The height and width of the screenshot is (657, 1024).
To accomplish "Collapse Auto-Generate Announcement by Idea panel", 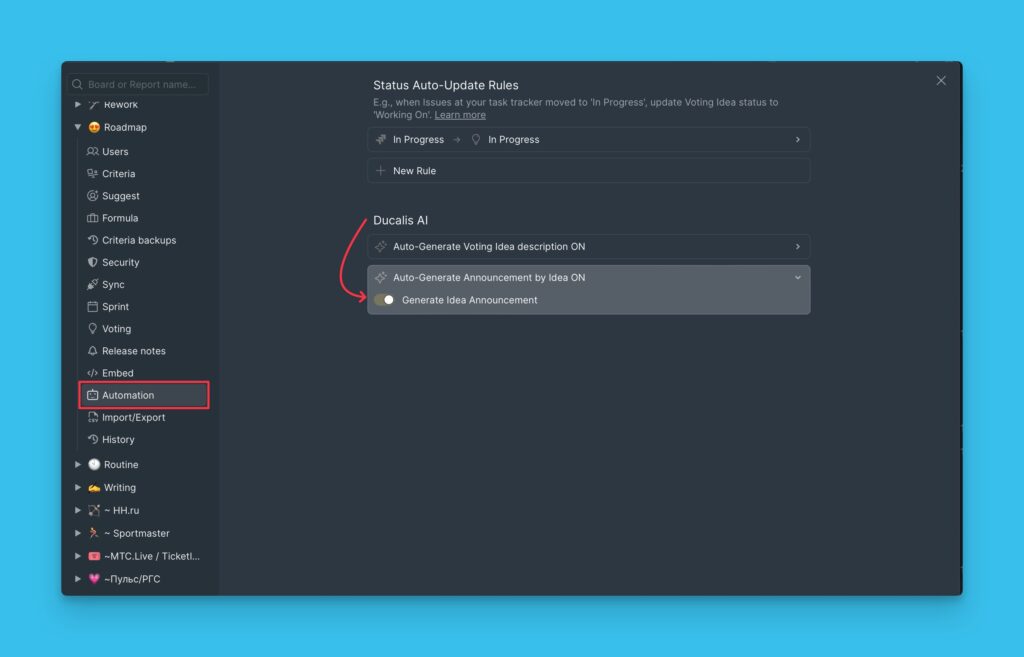I will (x=797, y=278).
